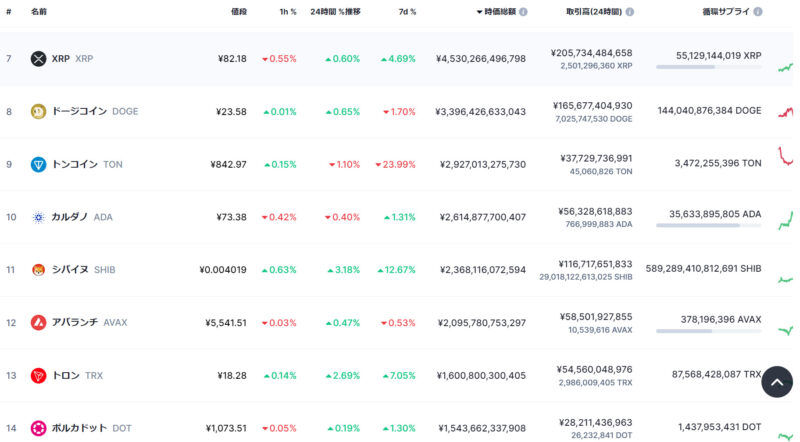Open the アバランチ AVAX link
Screen dimensions: 800x442
tap(89, 323)
